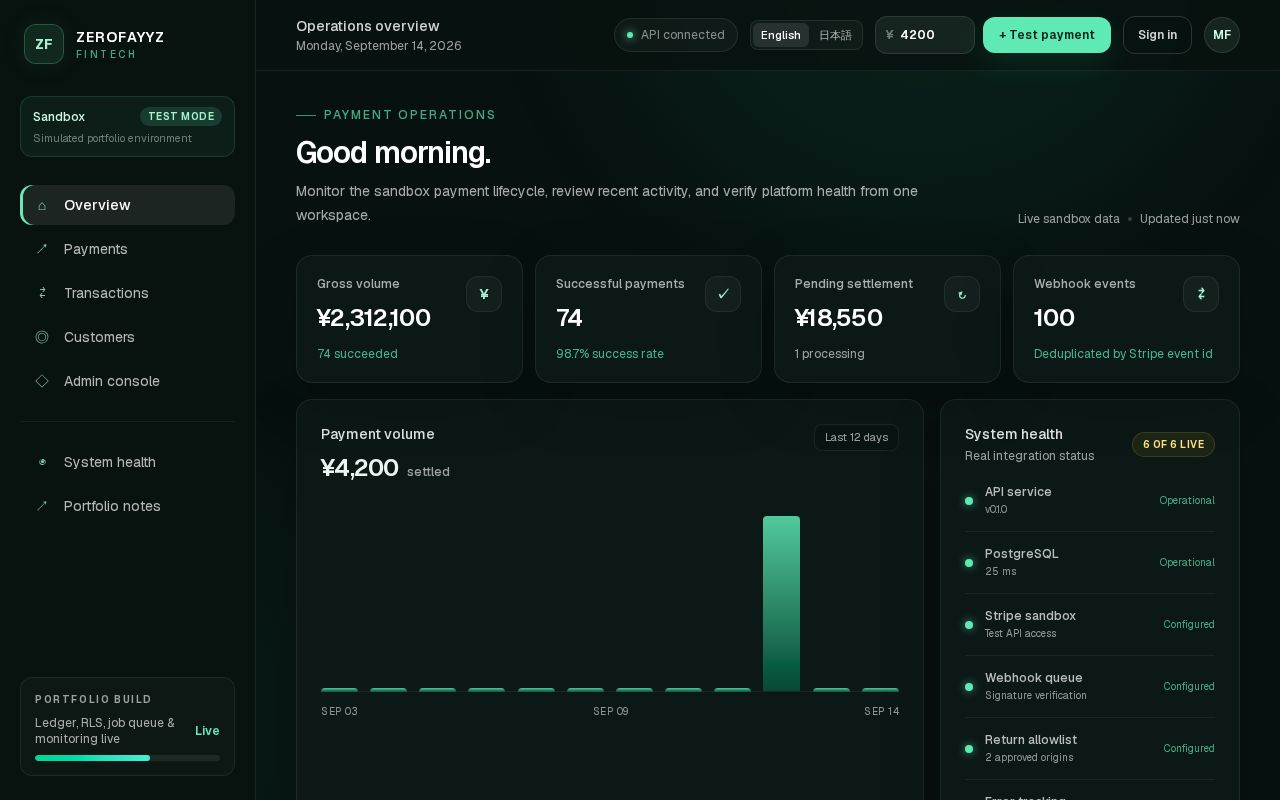Click Deduplicated by Stripe event id text
This screenshot has height=800, width=1280.
pyautogui.click(x=1123, y=354)
